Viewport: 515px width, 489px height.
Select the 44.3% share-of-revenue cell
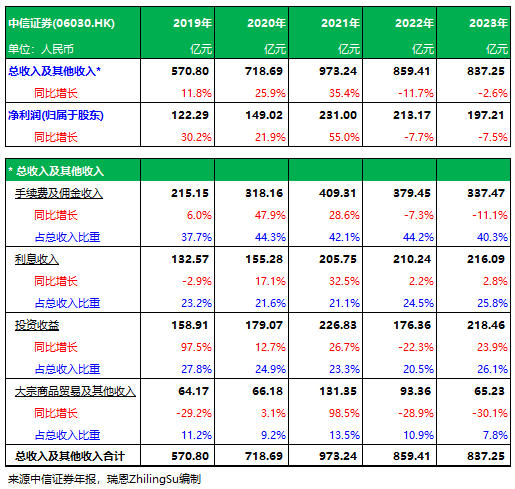270,237
